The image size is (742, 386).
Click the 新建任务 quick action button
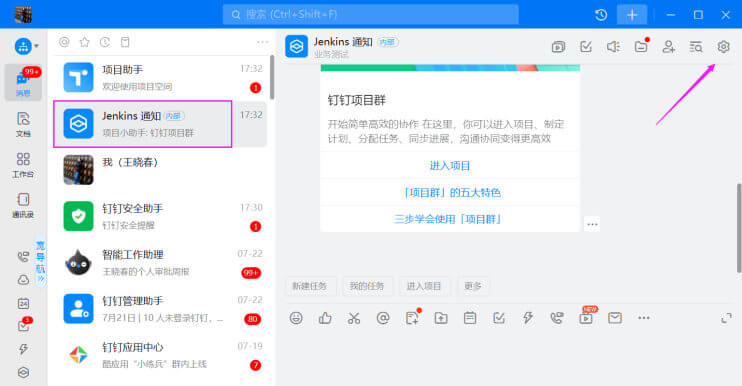310,286
